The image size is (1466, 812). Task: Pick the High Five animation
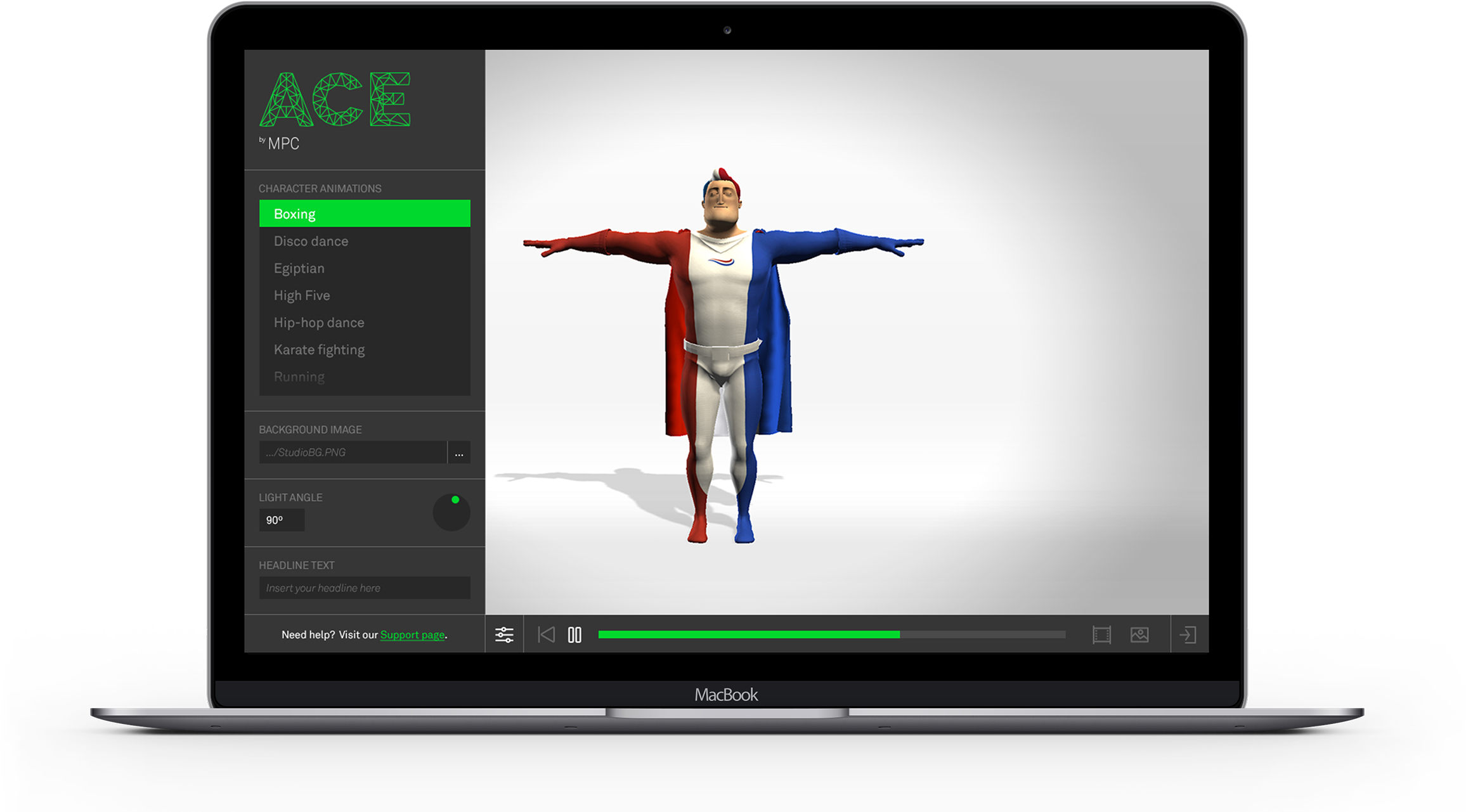[302, 295]
